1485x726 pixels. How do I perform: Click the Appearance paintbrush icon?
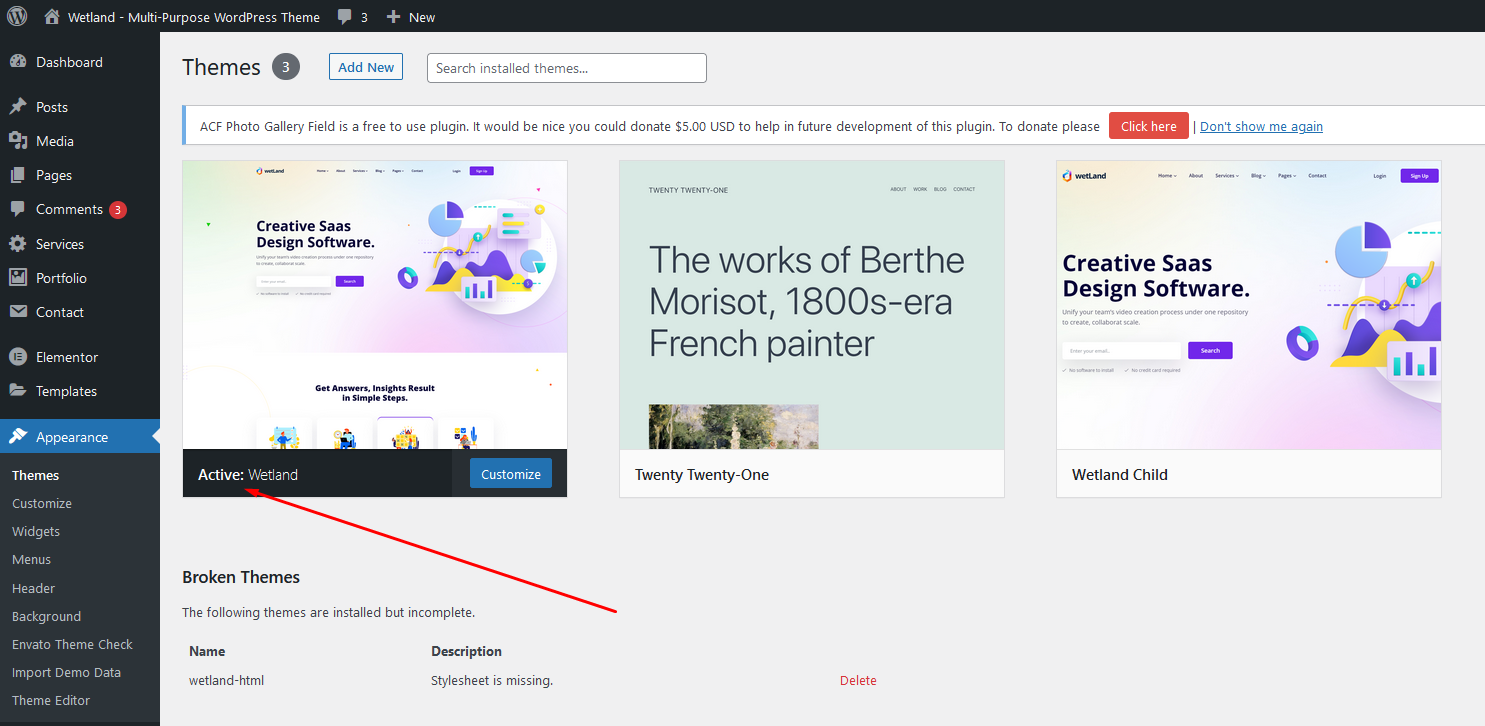18,437
